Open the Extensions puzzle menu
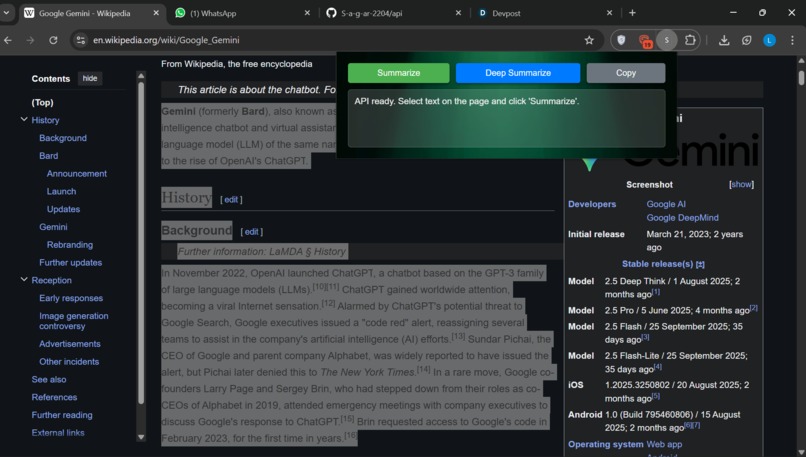The image size is (806, 457). [690, 40]
